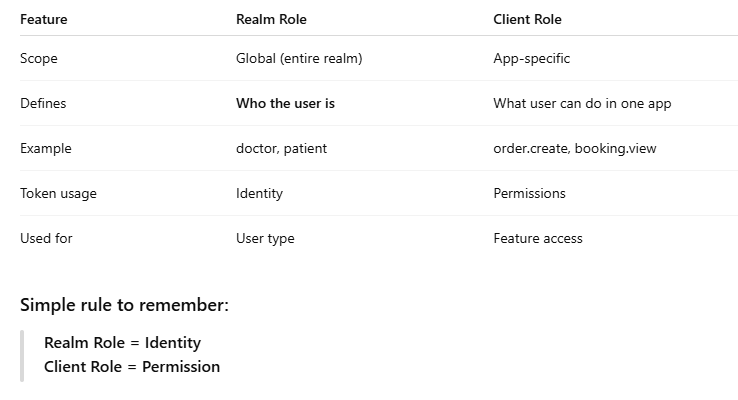Select the Example row label
This screenshot has width=738, height=400.
coord(46,149)
